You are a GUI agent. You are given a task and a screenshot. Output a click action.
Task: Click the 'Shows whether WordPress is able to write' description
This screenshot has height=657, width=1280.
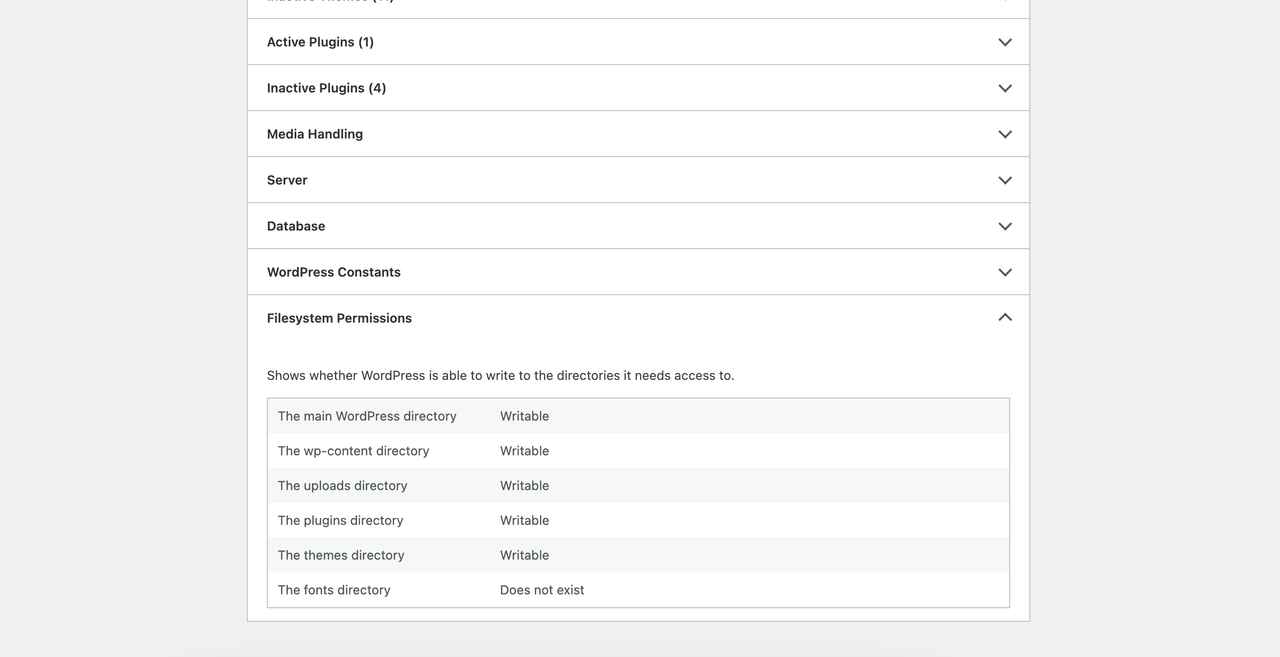coord(500,376)
